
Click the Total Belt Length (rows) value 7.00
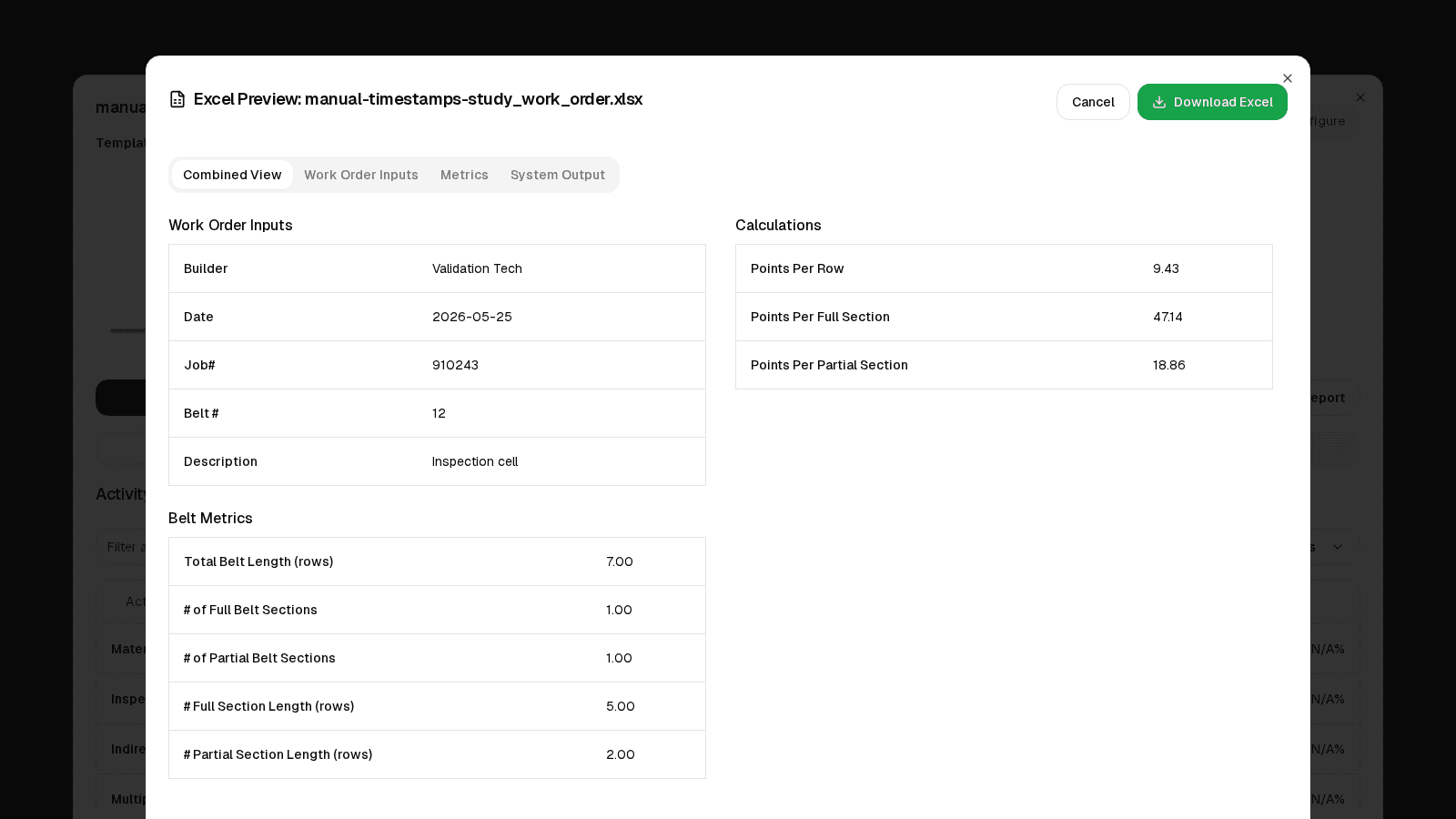coord(620,561)
